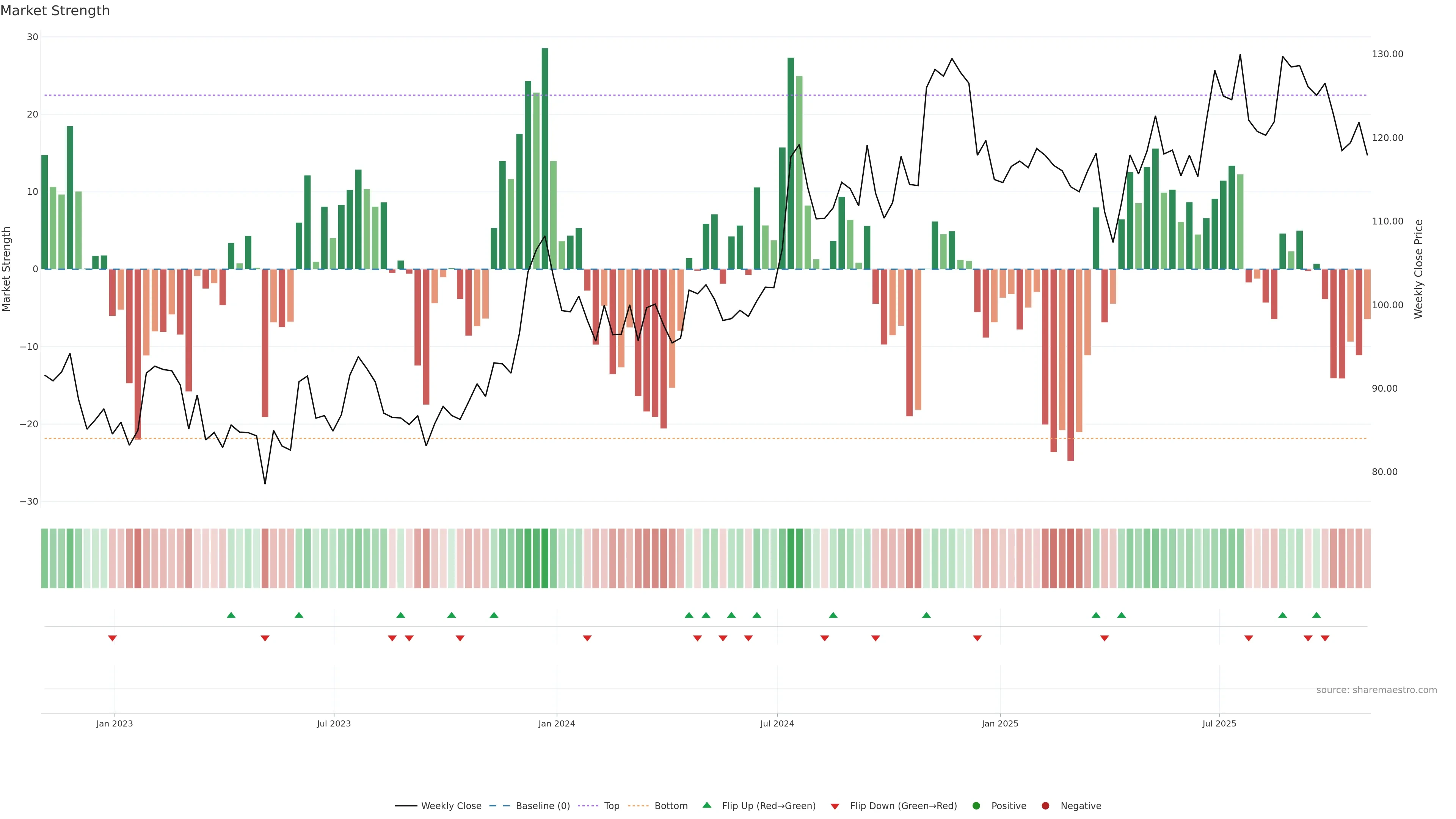Click first flip-down marker near Jan 2023
Viewport: 1456px width, 819px height.
[113, 638]
